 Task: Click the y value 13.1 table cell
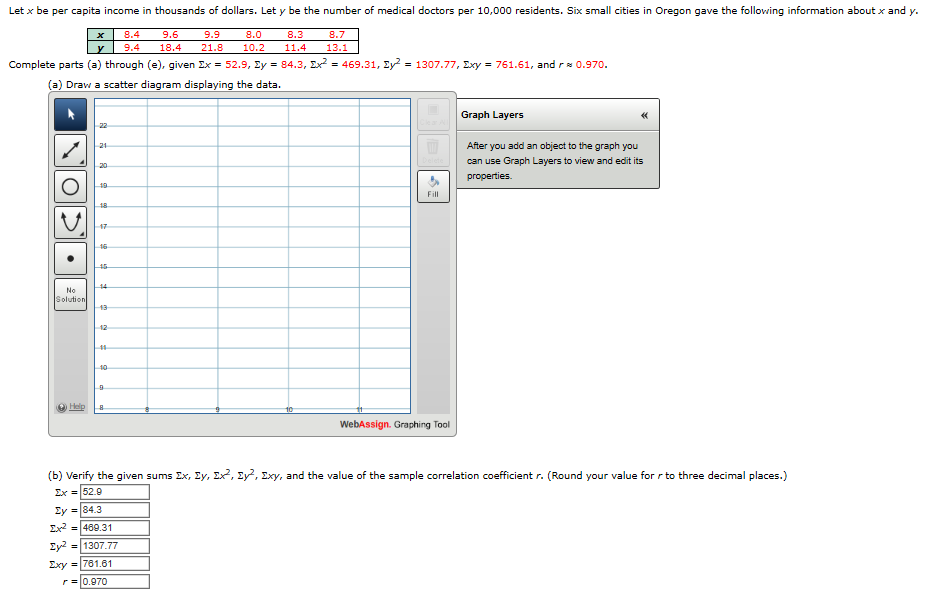pos(337,47)
